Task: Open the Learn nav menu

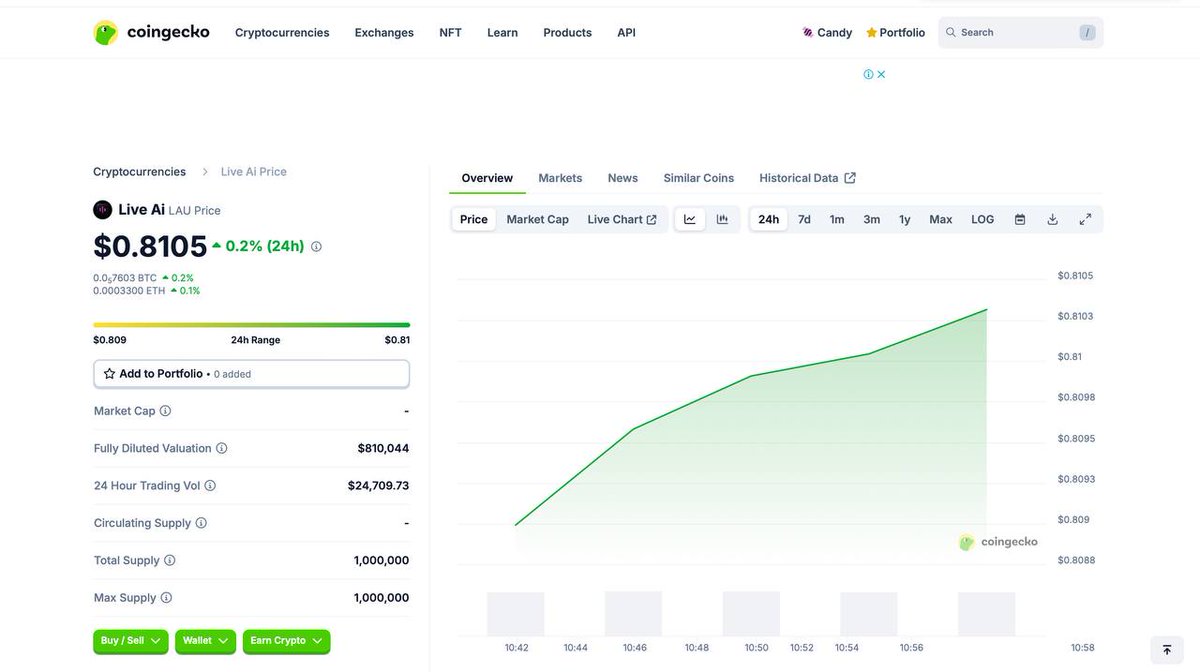Action: click(502, 32)
